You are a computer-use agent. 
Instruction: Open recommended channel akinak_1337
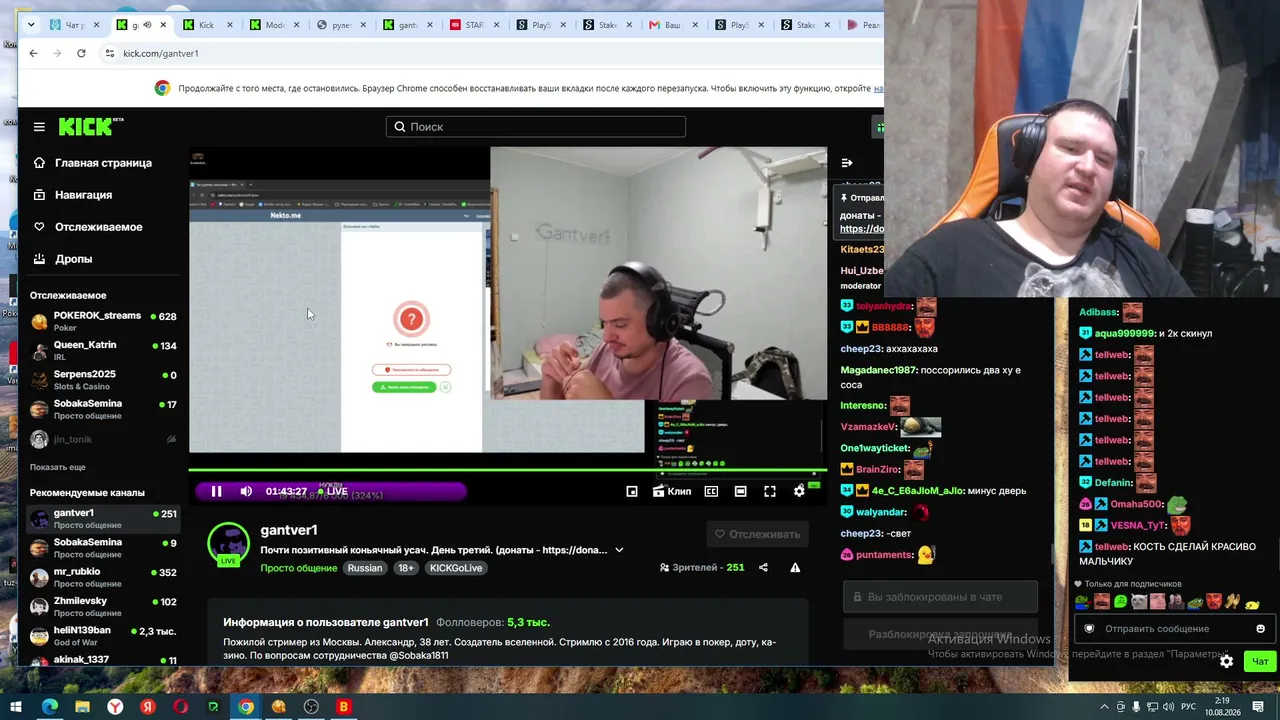click(103, 660)
